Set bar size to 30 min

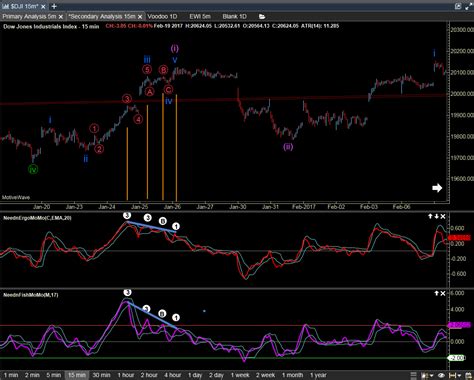101,375
